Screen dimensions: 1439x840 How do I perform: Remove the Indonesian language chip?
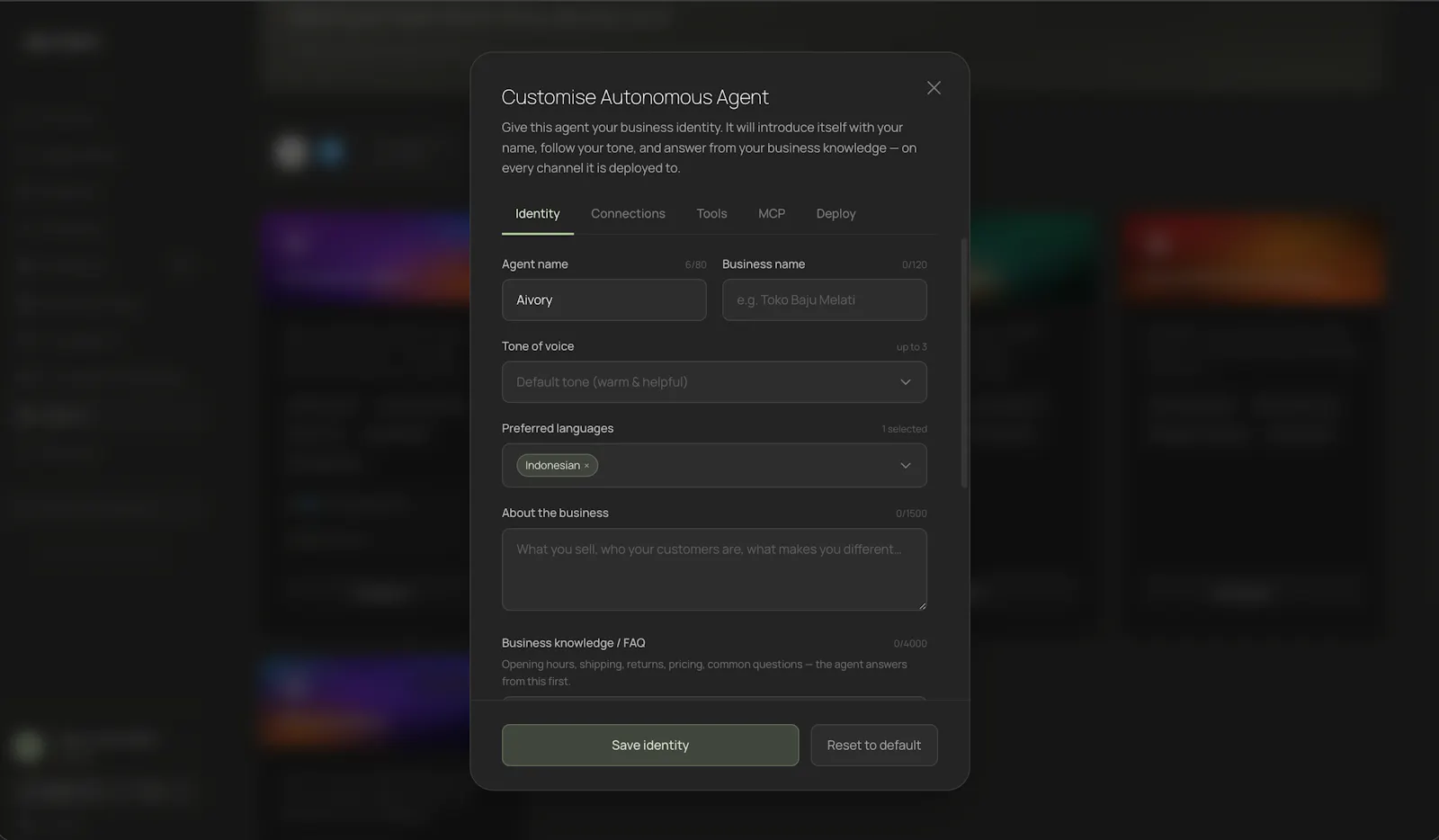586,466
